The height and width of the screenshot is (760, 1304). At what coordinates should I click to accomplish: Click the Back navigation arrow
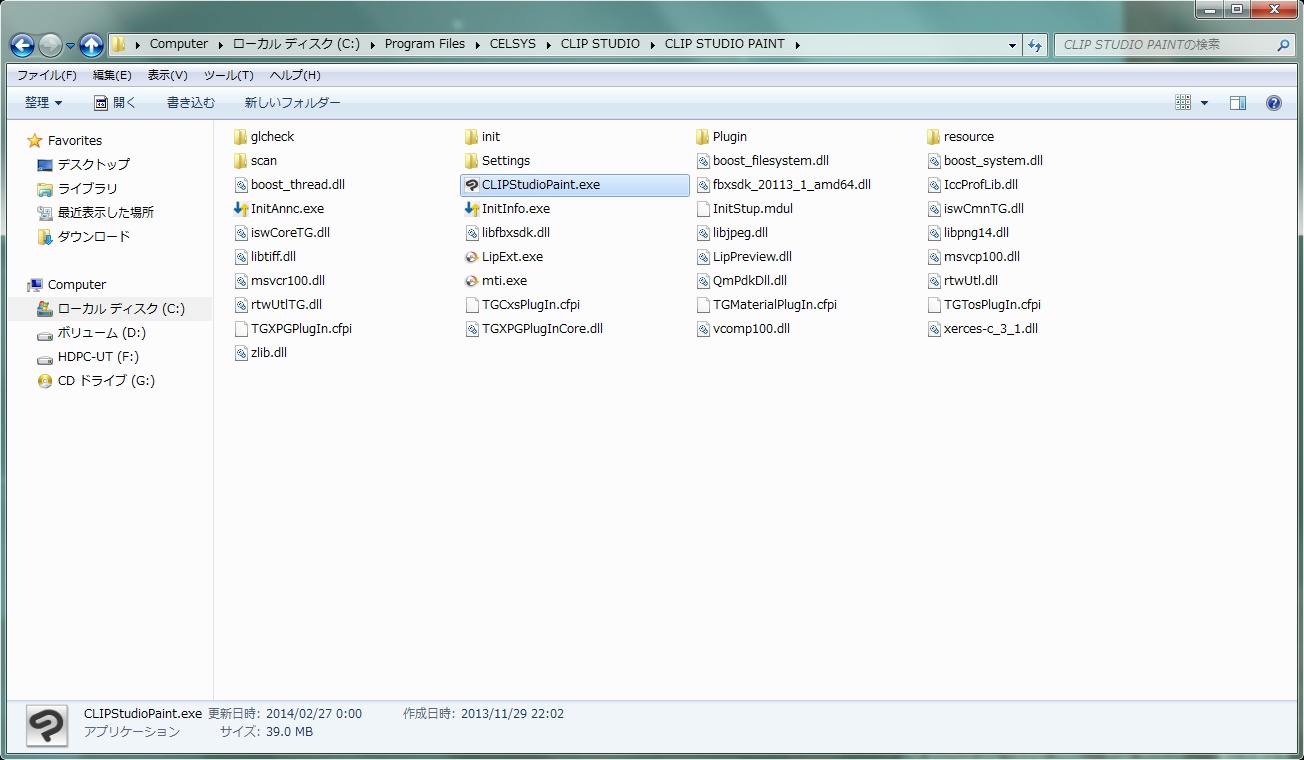pyautogui.click(x=22, y=45)
